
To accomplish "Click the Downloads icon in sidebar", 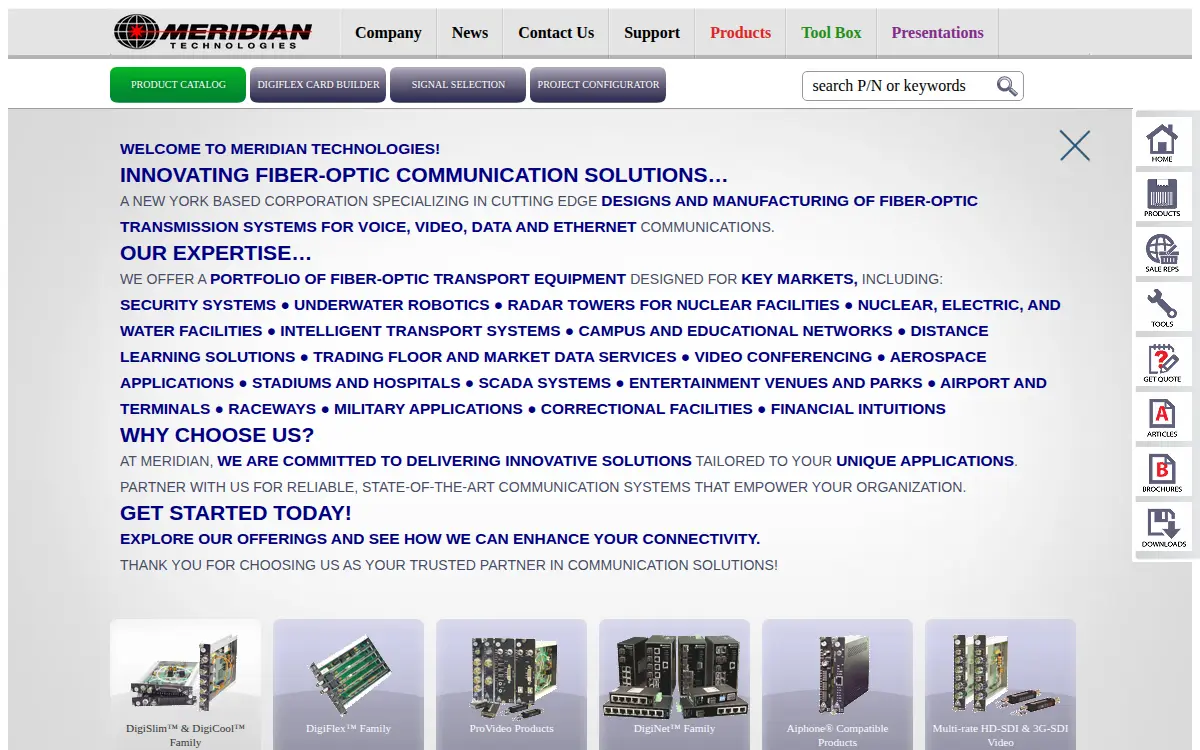I will pos(1162,528).
